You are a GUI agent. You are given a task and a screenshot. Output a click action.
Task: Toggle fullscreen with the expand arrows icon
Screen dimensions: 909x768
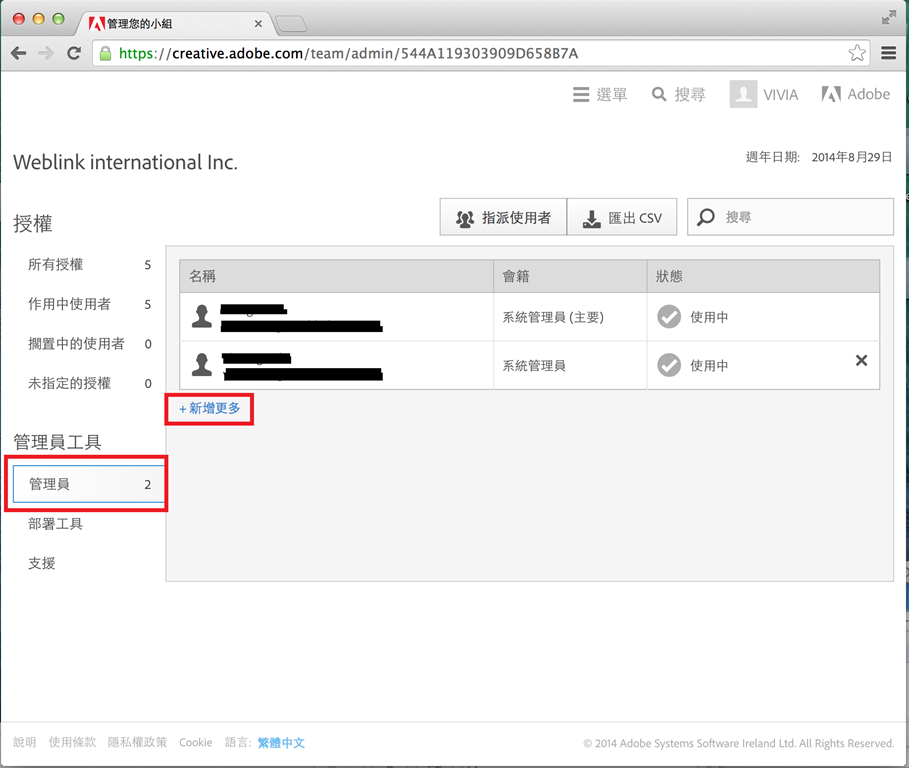[x=889, y=17]
